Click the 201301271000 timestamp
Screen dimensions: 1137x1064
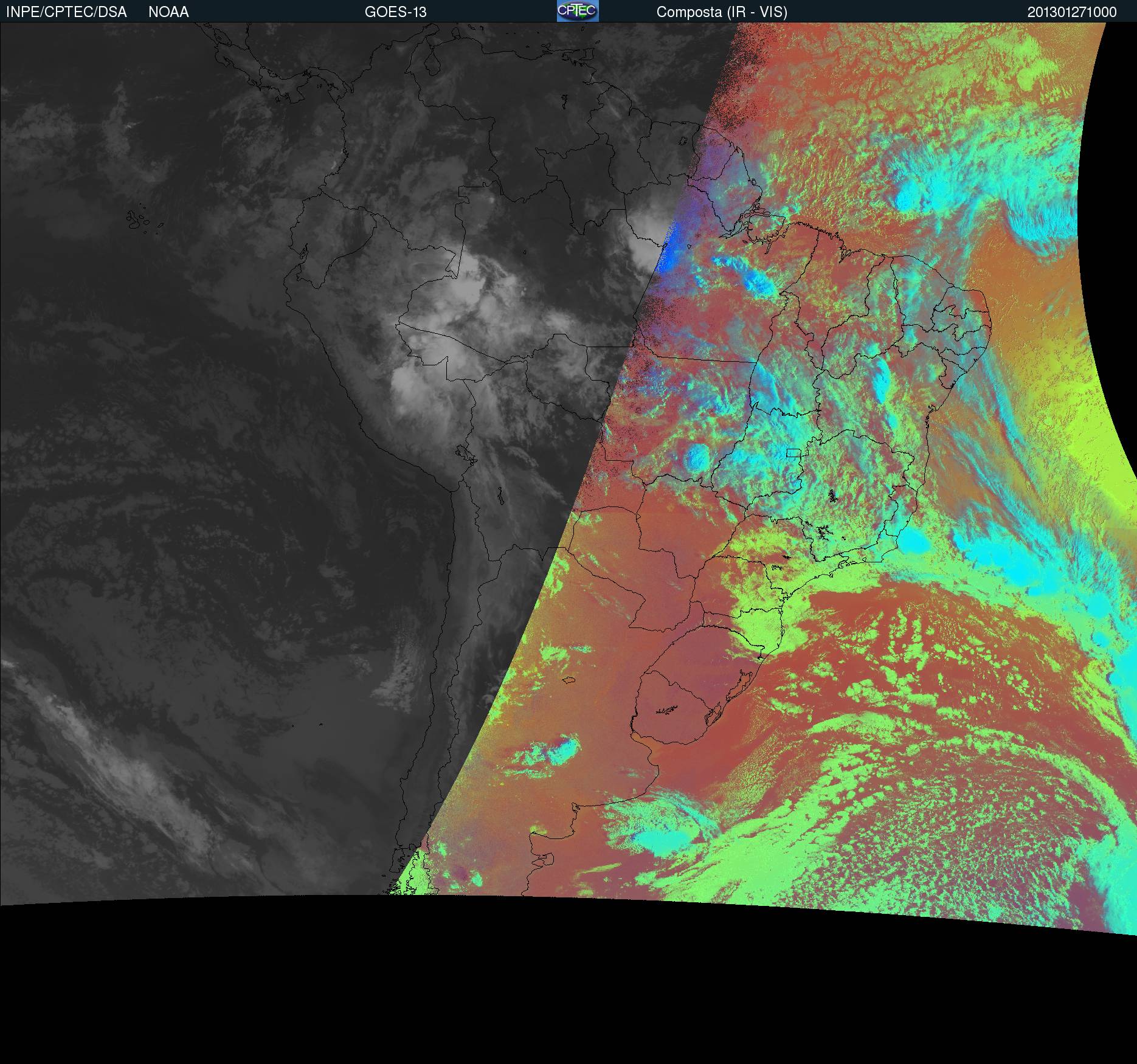pyautogui.click(x=1072, y=12)
